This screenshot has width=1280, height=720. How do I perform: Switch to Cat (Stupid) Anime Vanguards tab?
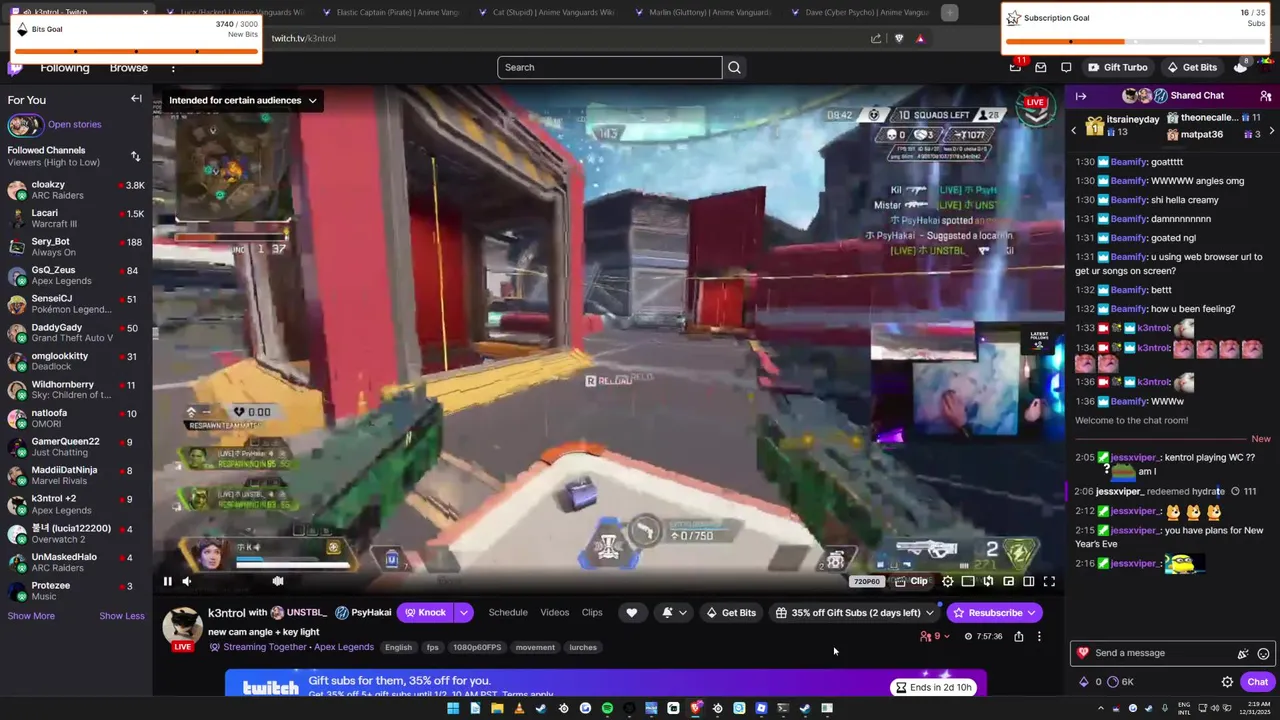pyautogui.click(x=546, y=13)
